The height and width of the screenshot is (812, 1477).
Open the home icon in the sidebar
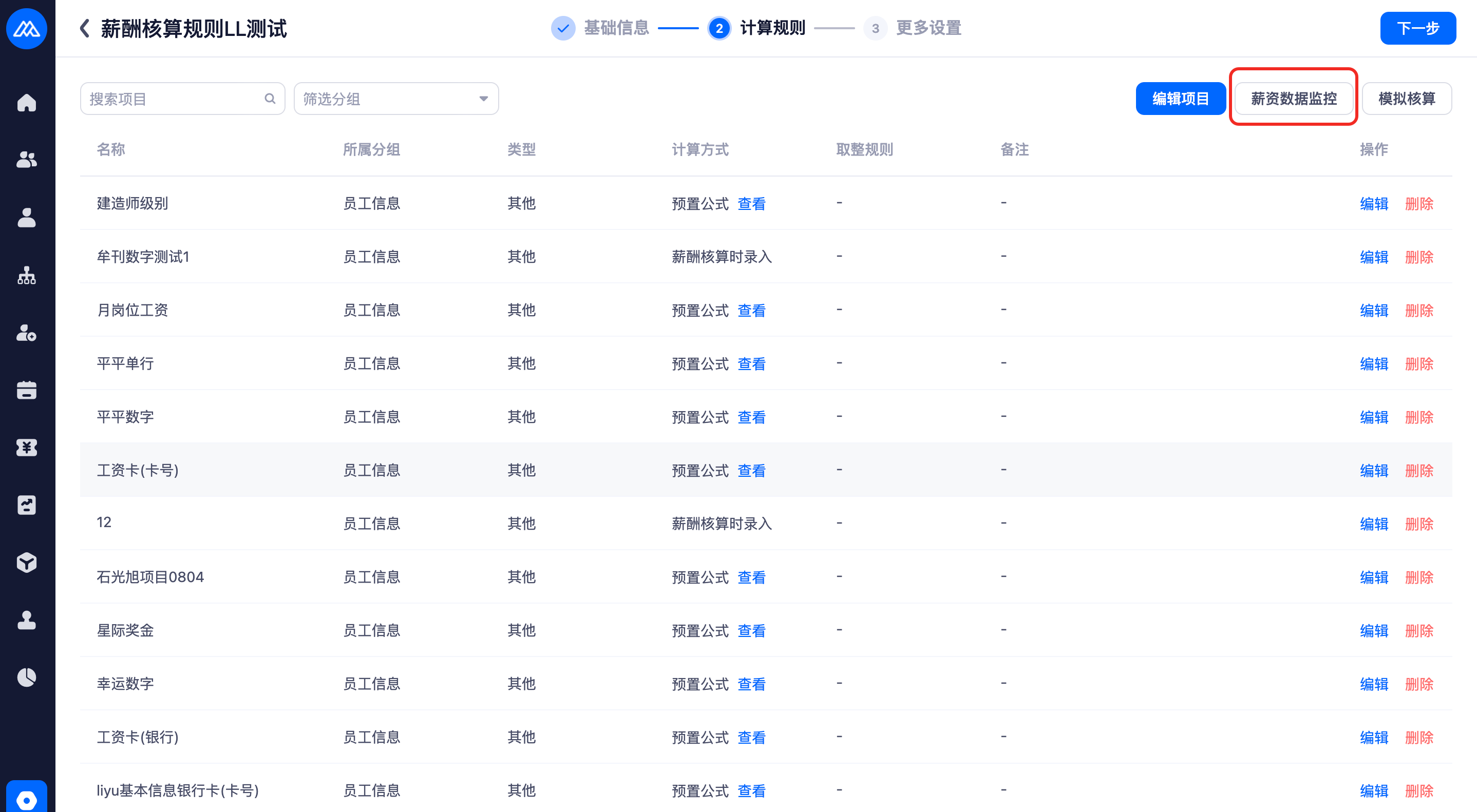click(26, 103)
